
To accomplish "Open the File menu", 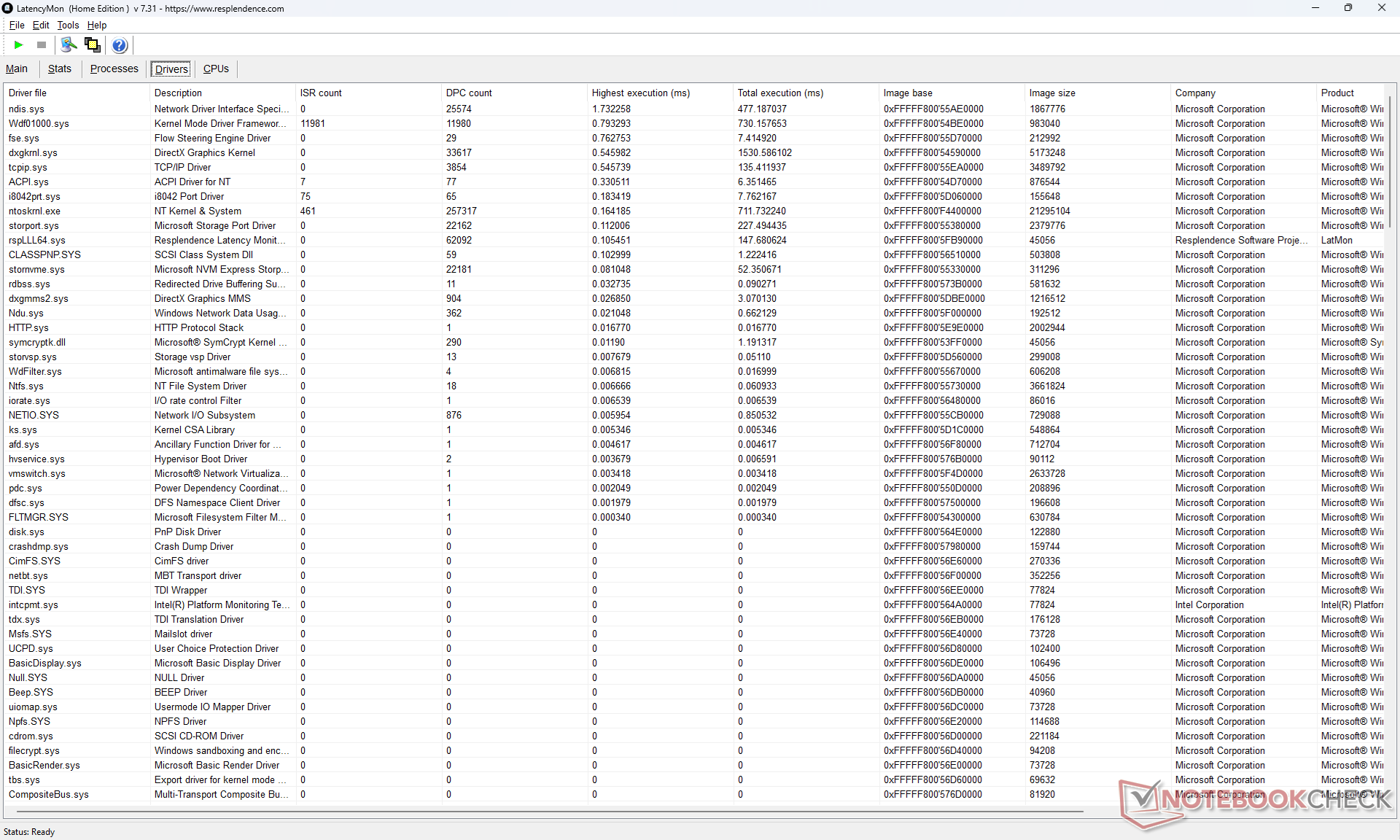I will tap(17, 25).
